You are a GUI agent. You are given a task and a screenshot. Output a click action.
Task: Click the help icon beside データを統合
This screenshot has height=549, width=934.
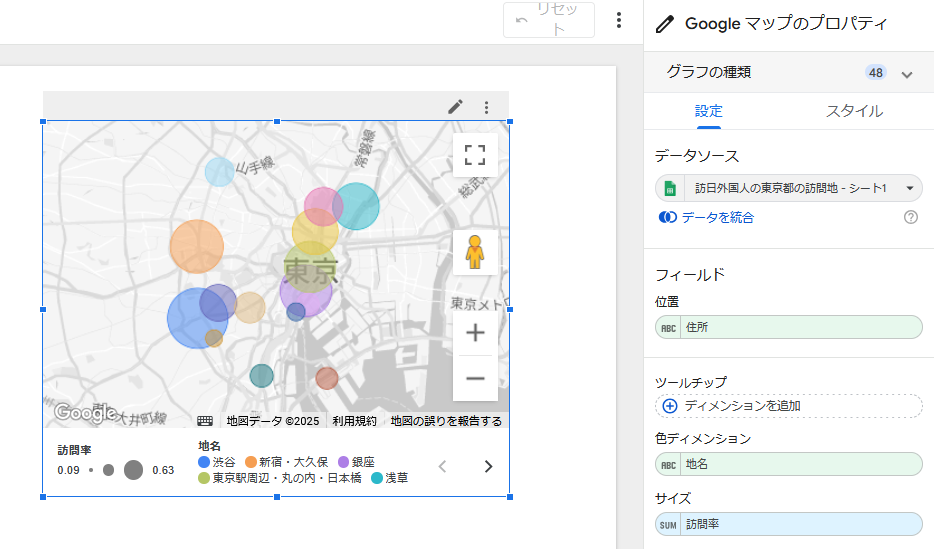(910, 217)
